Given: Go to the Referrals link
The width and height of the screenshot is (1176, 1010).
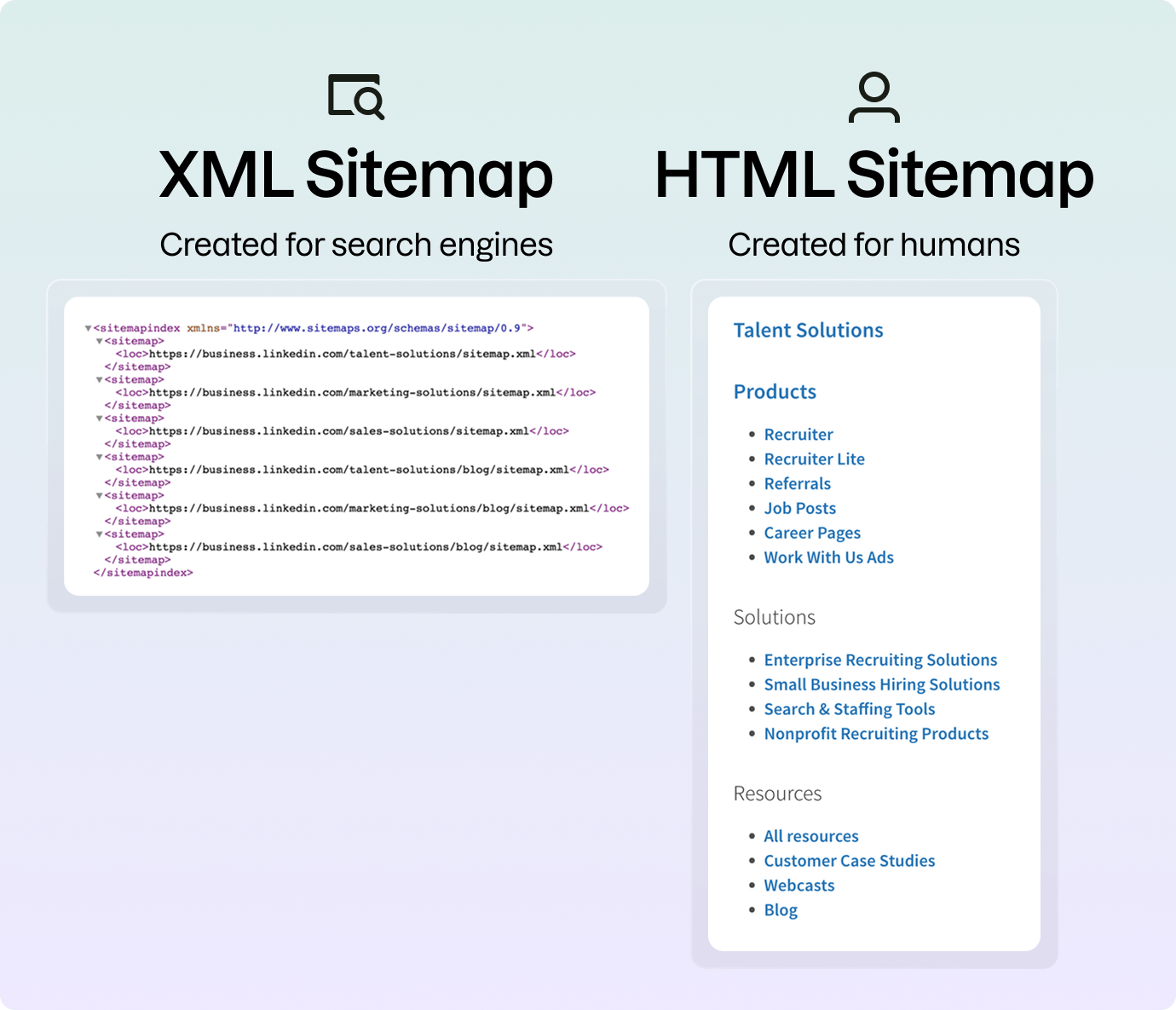Looking at the screenshot, I should click(797, 484).
